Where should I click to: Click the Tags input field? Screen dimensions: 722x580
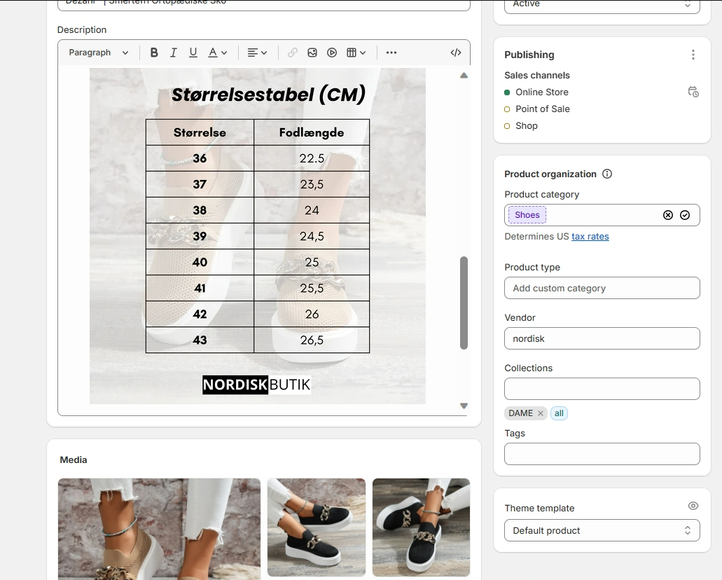pyautogui.click(x=602, y=454)
